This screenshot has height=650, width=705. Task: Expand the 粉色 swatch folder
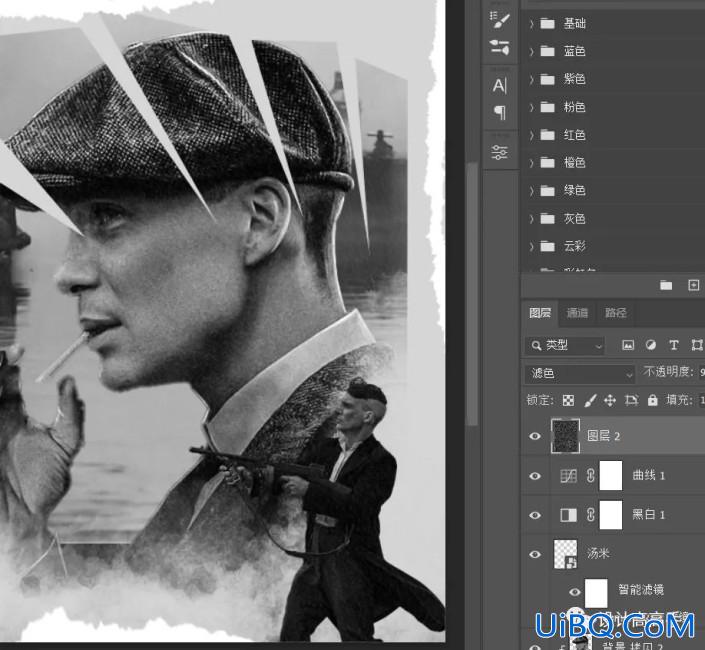point(531,107)
